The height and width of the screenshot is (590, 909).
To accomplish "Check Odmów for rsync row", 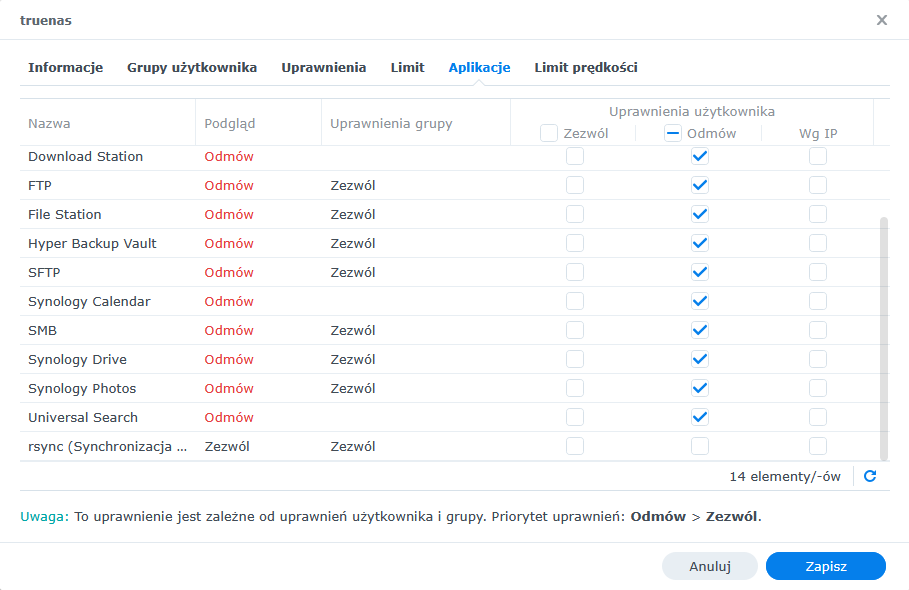I will coord(700,446).
